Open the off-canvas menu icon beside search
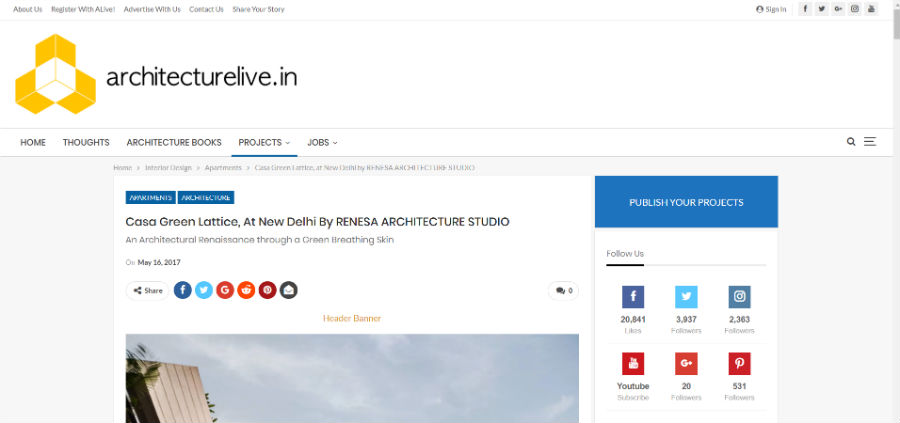The image size is (900, 423). click(870, 142)
